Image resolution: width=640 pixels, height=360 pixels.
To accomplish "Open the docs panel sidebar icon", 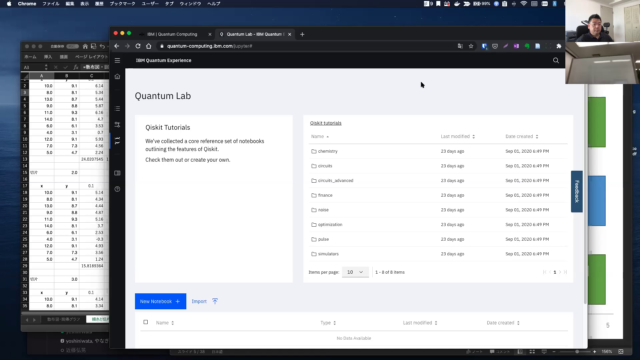I will coord(117,173).
